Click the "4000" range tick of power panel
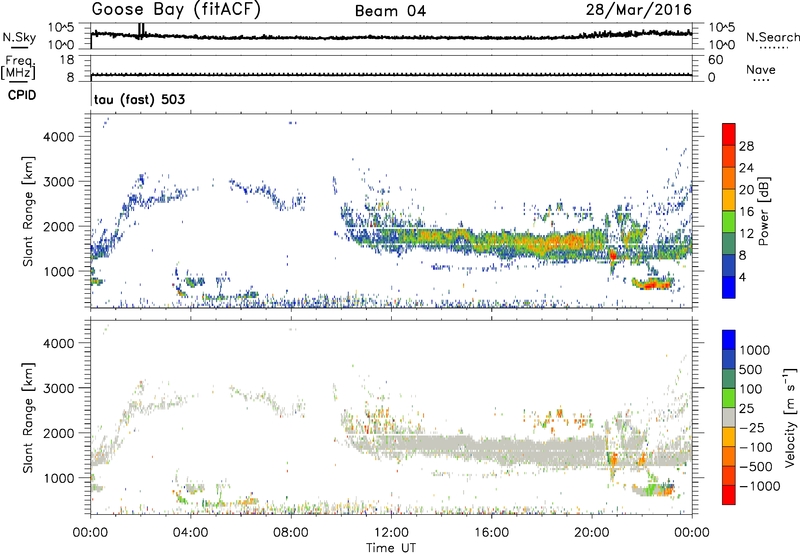 click(59, 137)
